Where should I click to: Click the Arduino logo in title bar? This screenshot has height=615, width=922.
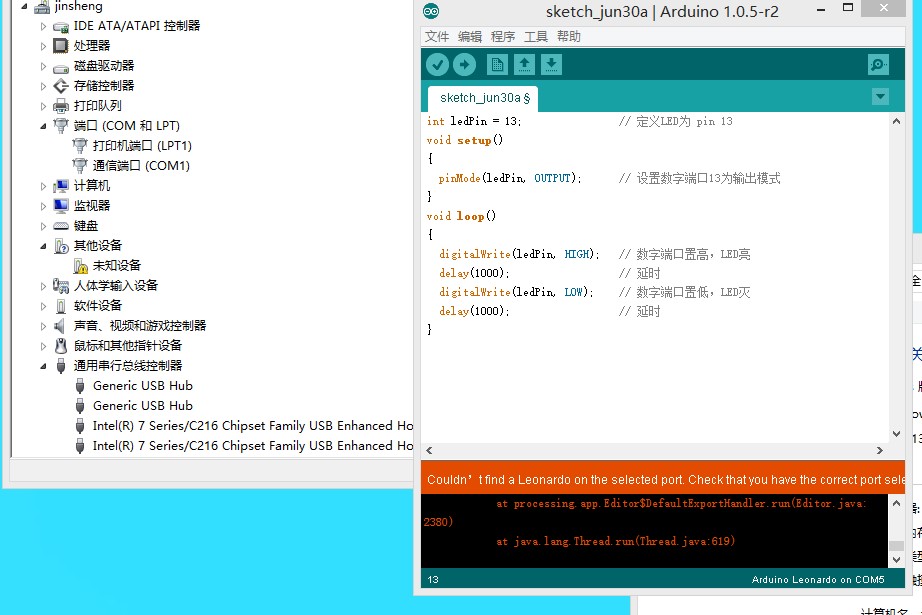tap(430, 11)
